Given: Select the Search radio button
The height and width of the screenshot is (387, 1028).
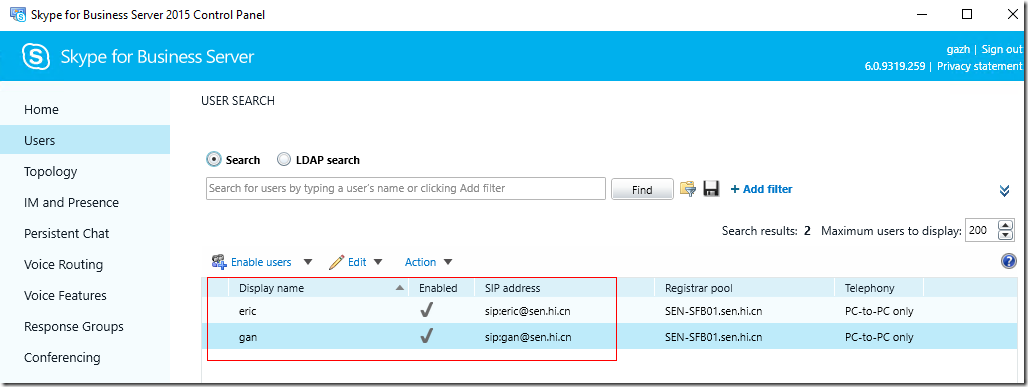Looking at the screenshot, I should click(214, 159).
